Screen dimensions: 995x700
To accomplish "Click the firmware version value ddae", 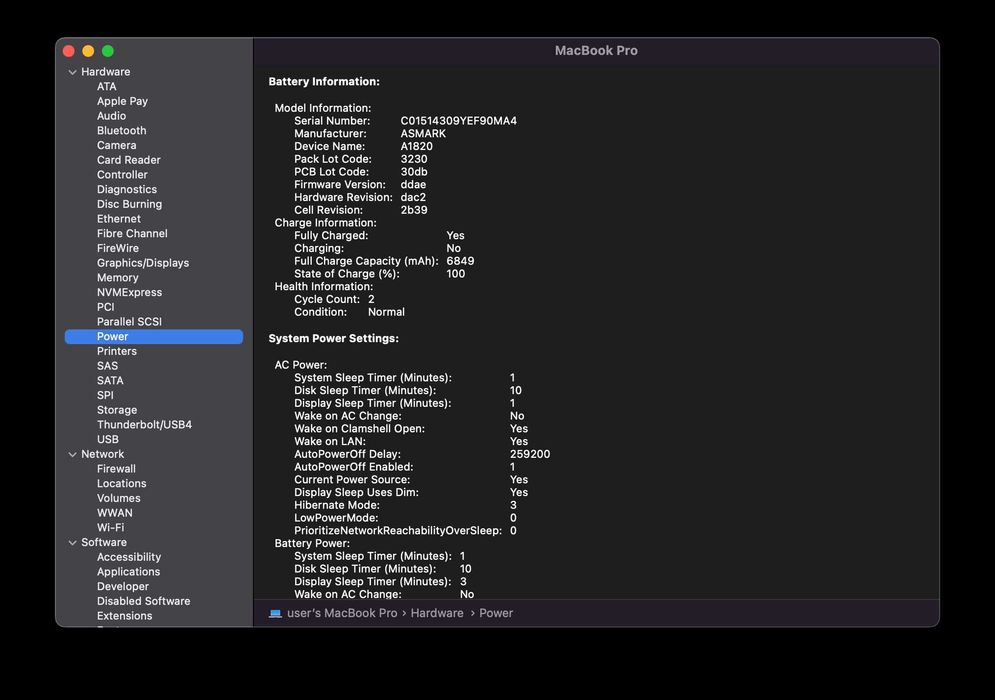I will tap(413, 184).
